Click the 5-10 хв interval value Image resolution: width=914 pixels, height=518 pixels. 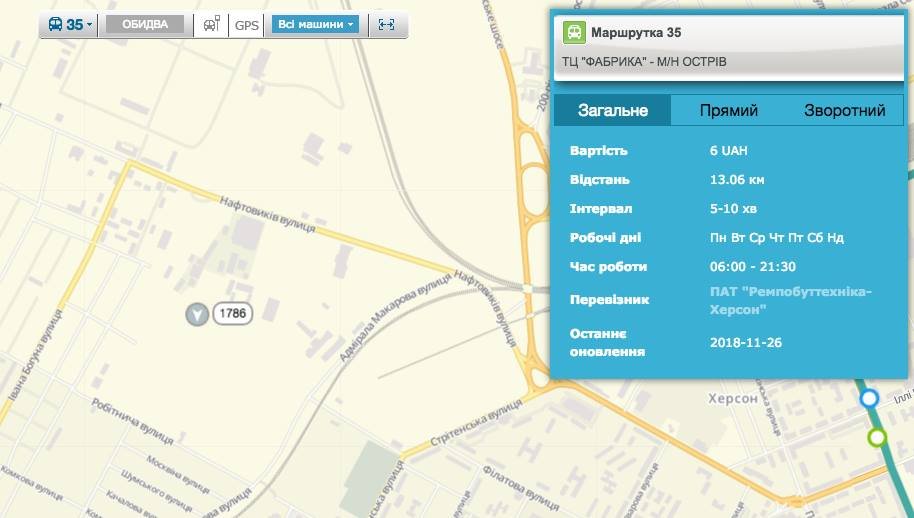coord(733,209)
